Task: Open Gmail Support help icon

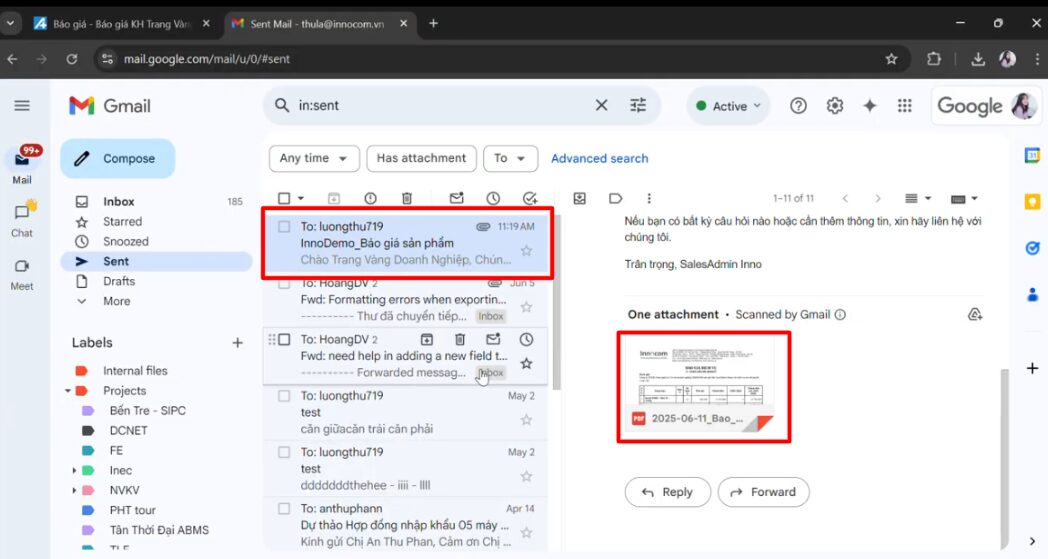Action: click(798, 106)
